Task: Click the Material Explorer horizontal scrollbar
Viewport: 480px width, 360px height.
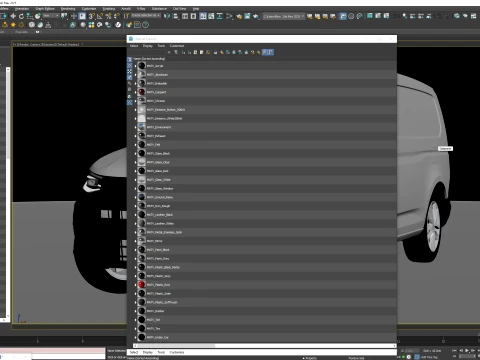Action: pyautogui.click(x=265, y=346)
